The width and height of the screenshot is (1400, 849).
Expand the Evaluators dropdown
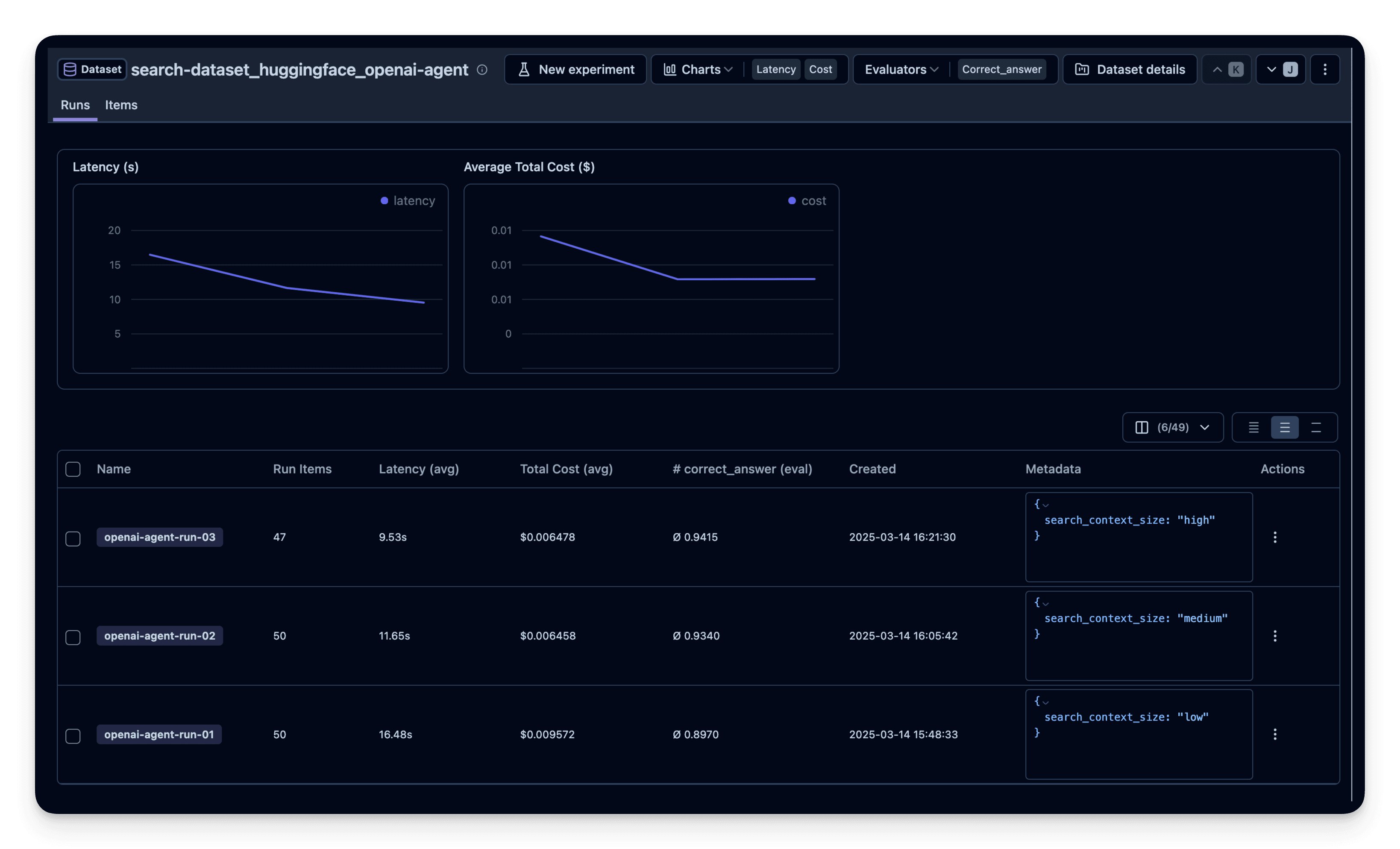(x=900, y=69)
